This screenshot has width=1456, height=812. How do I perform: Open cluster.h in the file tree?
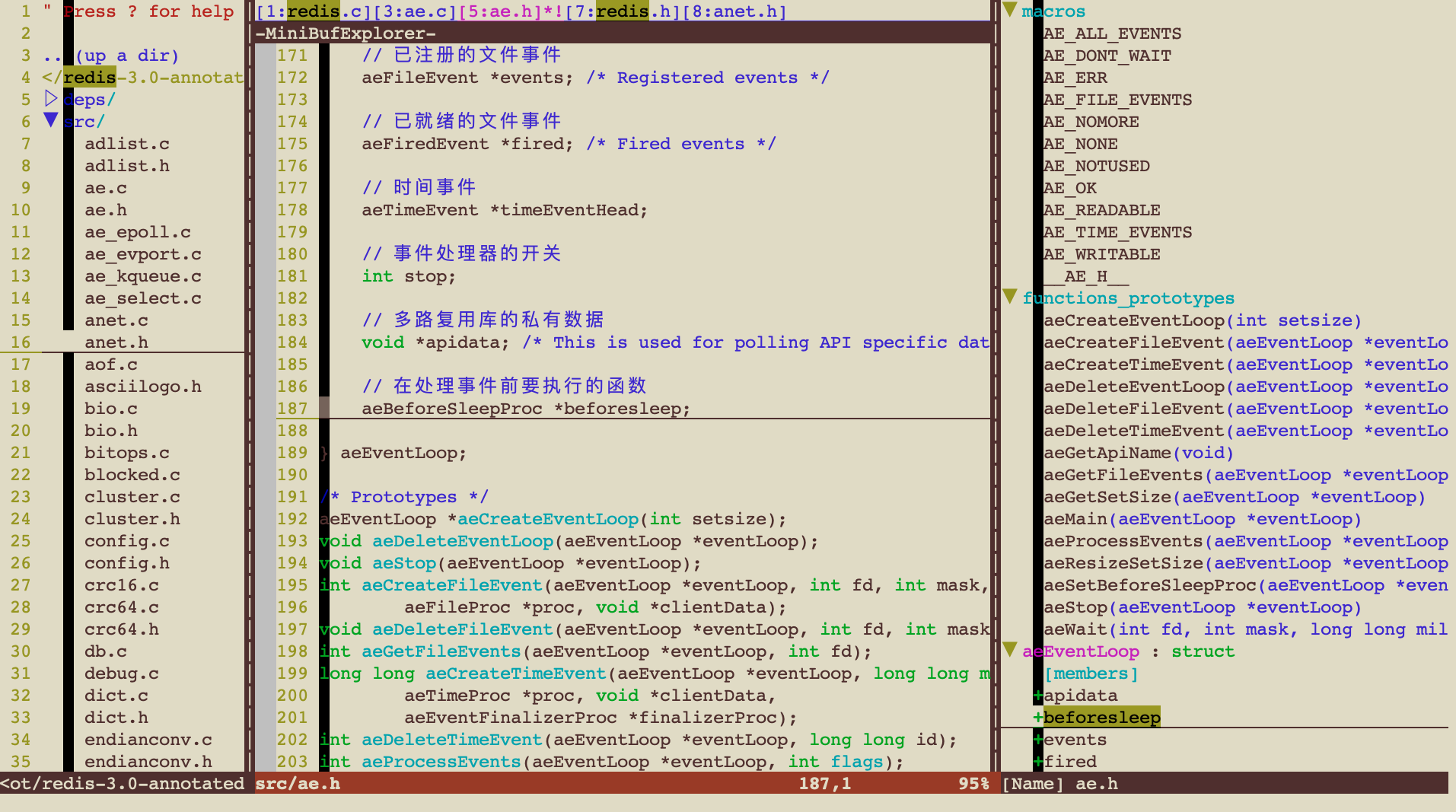(x=132, y=519)
